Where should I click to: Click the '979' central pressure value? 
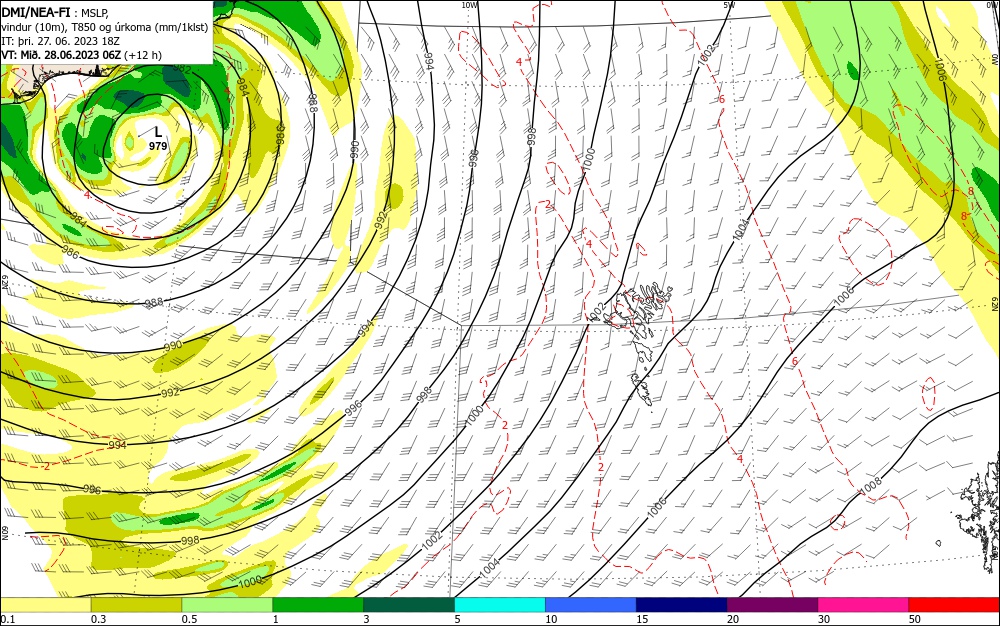158,146
